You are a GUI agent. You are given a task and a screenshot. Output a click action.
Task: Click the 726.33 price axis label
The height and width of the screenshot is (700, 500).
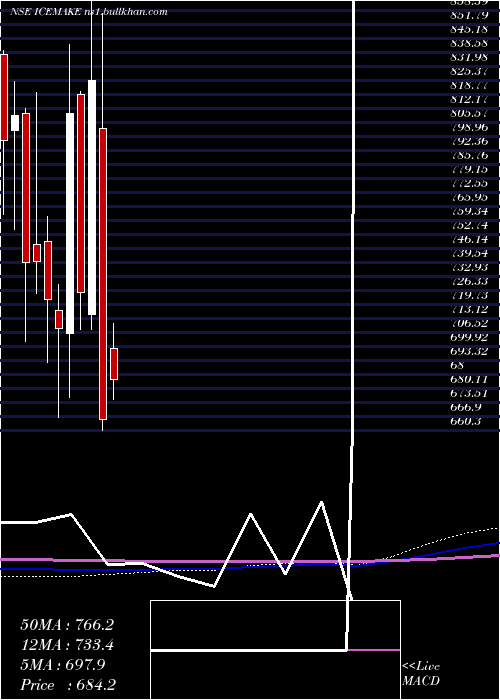click(469, 281)
